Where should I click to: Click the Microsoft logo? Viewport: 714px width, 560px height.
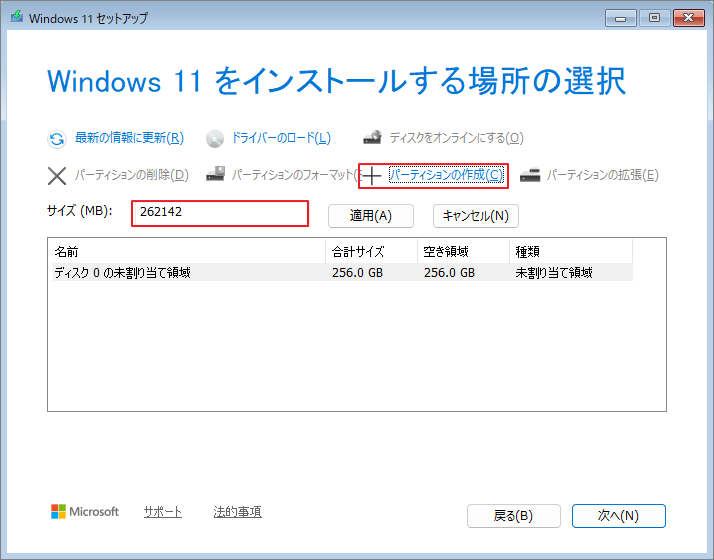[x=85, y=511]
